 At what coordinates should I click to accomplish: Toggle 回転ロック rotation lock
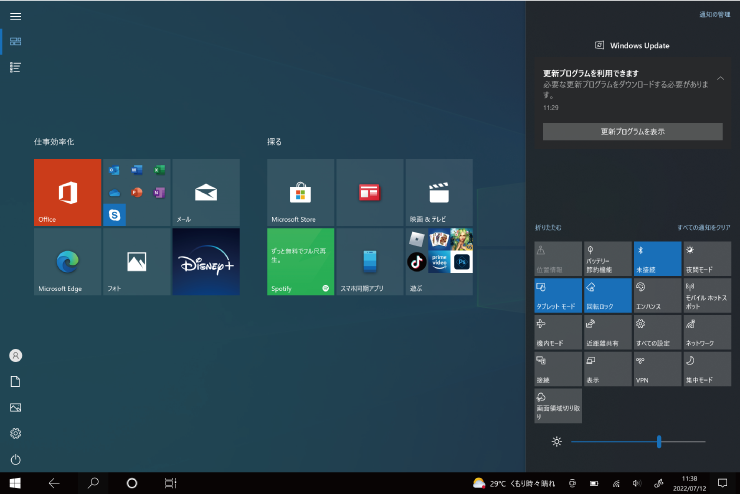[608, 296]
